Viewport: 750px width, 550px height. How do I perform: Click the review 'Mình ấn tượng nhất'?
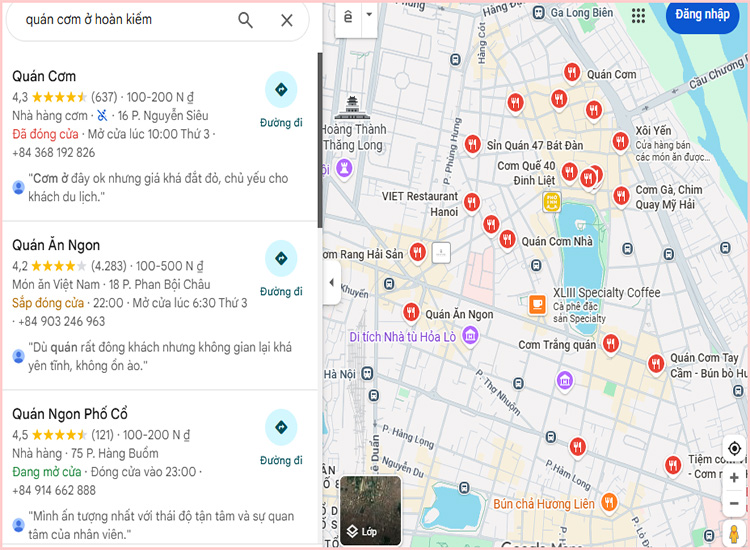tap(161, 525)
